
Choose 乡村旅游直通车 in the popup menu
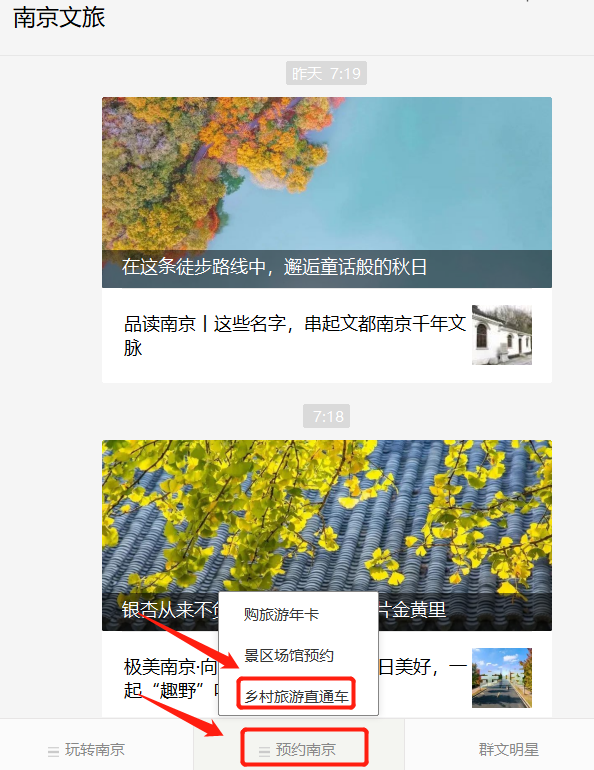(296, 696)
